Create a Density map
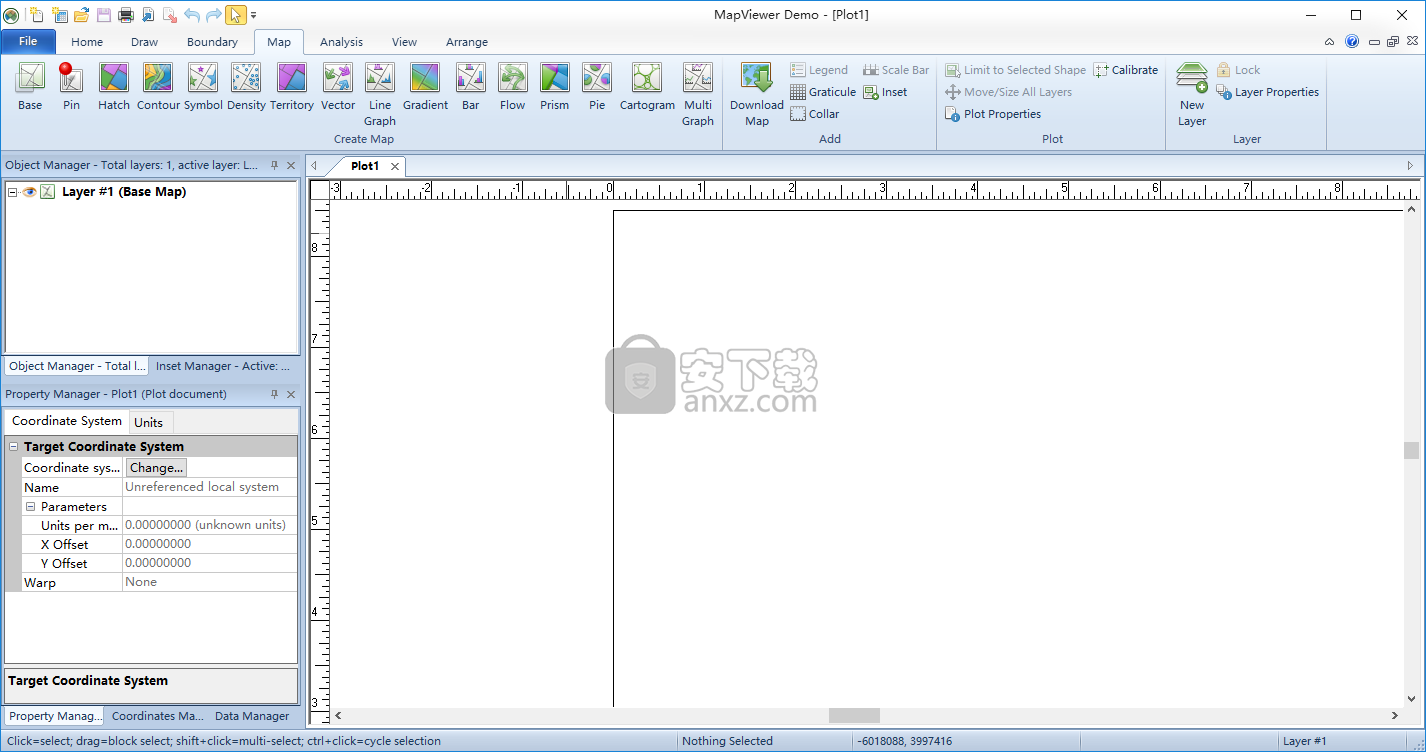 pos(246,87)
